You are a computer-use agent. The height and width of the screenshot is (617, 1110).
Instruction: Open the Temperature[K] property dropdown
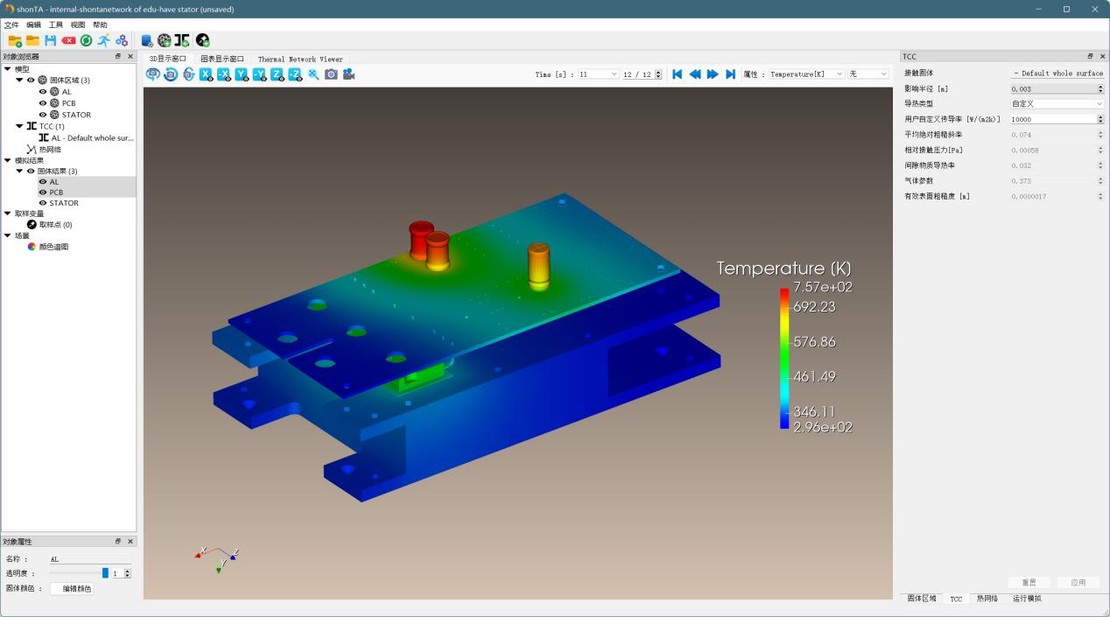coord(806,74)
